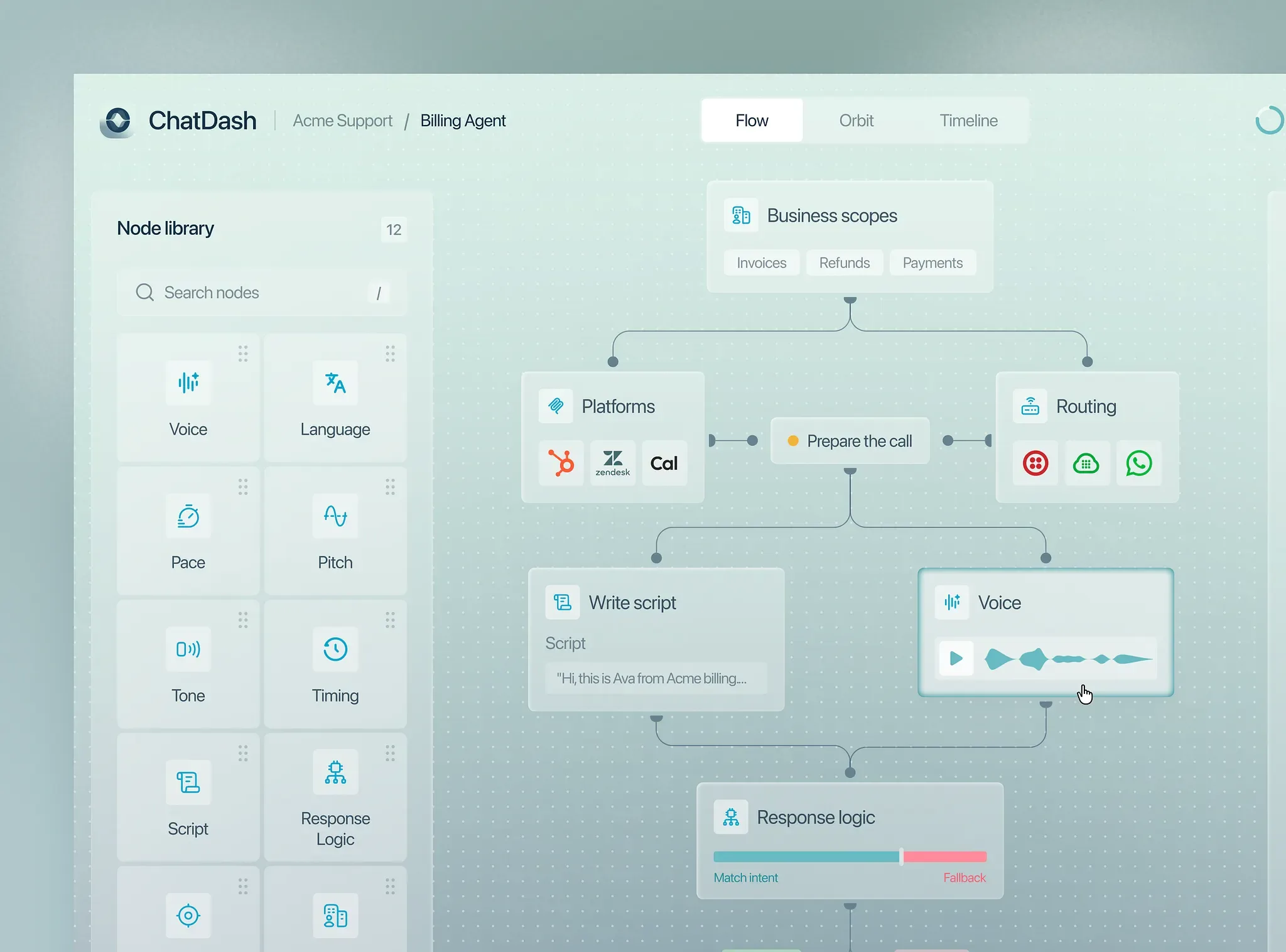Pick the Pace node icon

[x=188, y=516]
